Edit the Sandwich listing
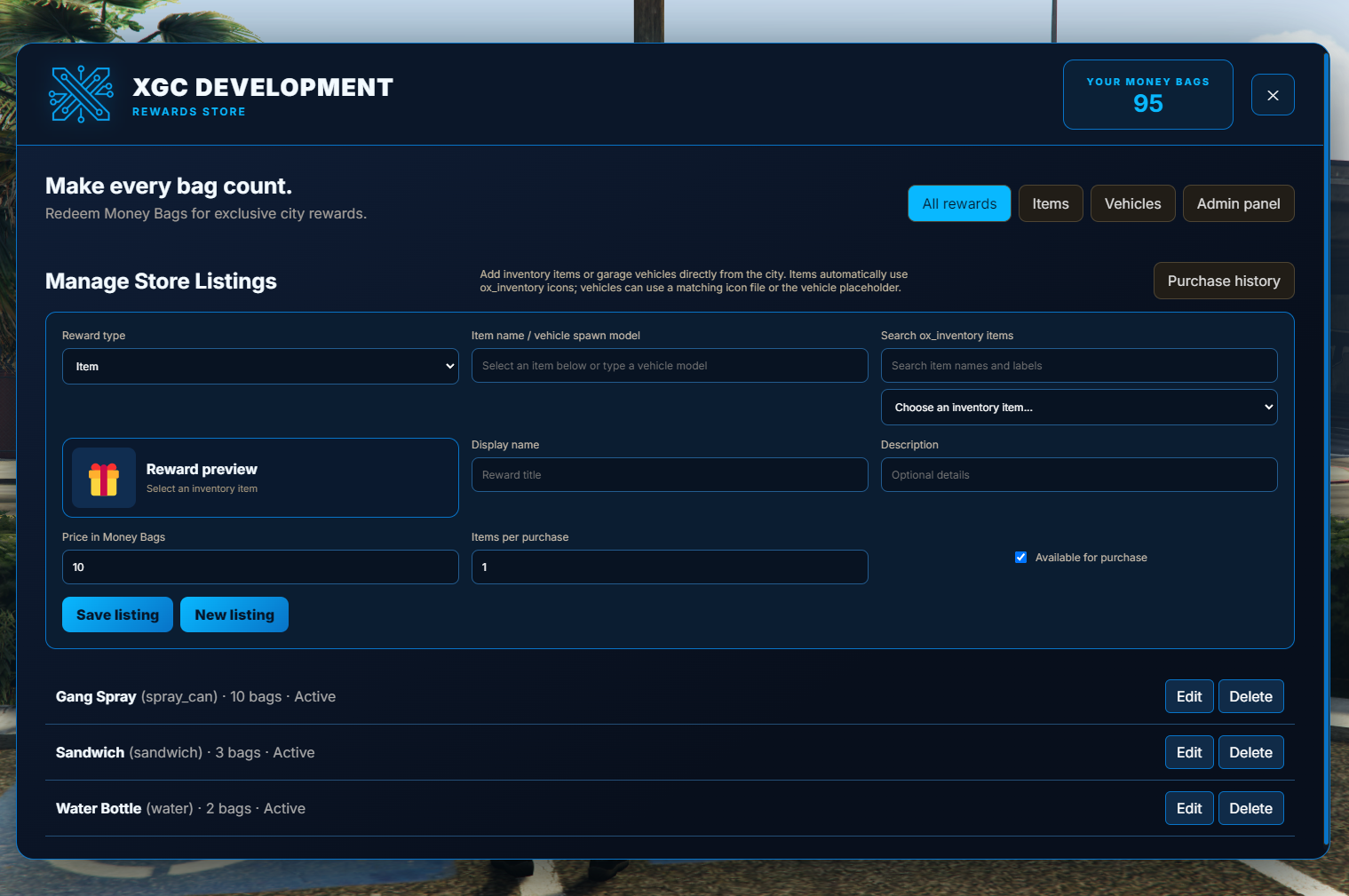The image size is (1349, 896). coord(1189,752)
